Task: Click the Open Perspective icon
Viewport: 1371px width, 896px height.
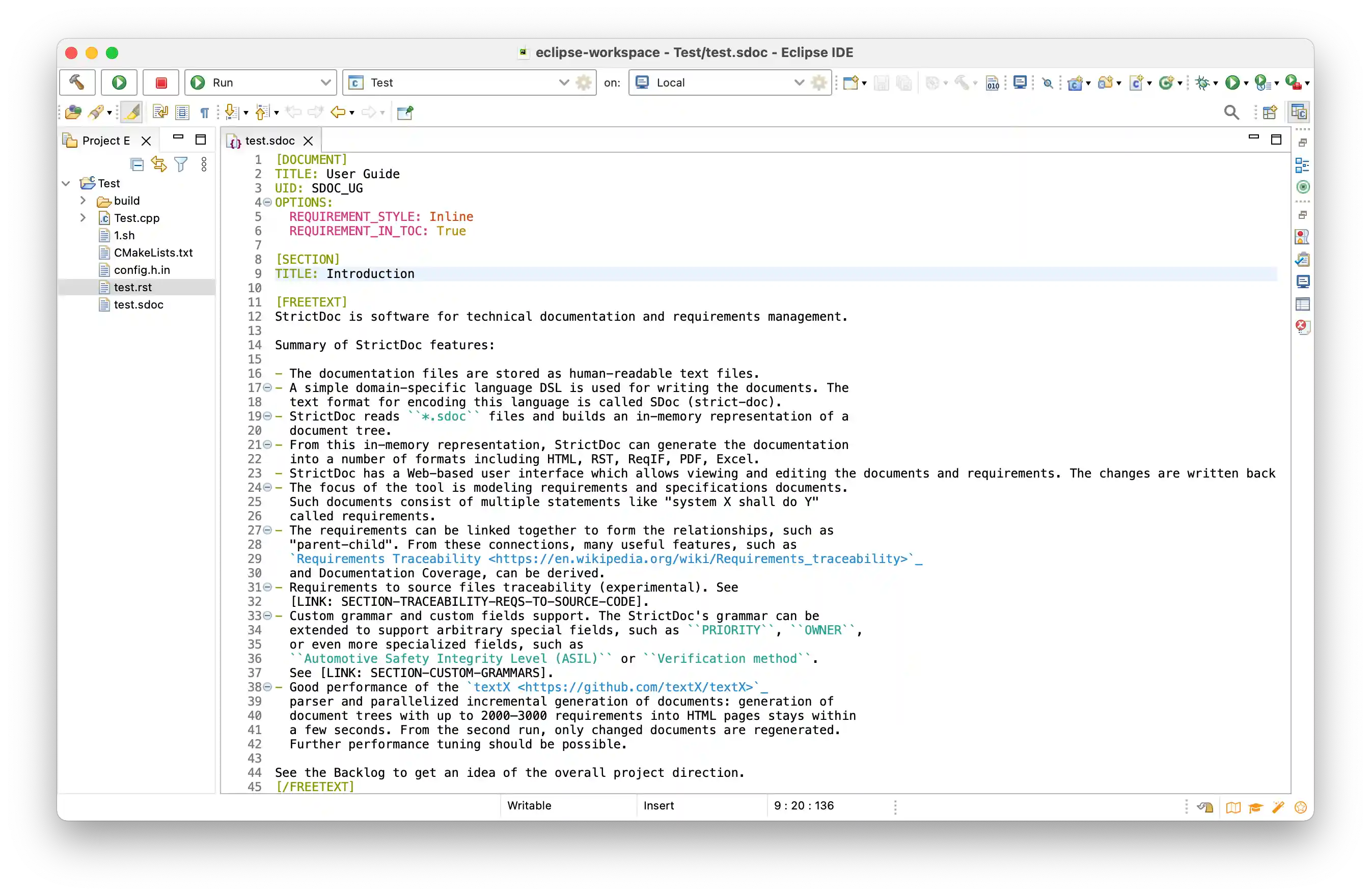Action: click(1270, 113)
